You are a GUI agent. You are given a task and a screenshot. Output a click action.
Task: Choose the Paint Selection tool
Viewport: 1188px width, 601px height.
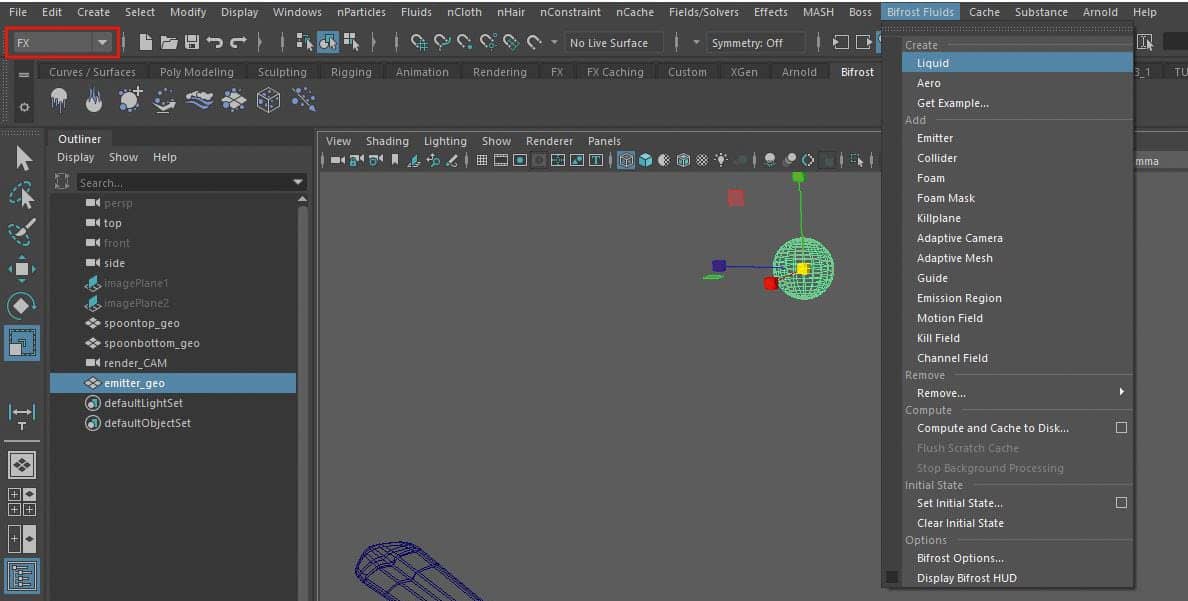22,232
